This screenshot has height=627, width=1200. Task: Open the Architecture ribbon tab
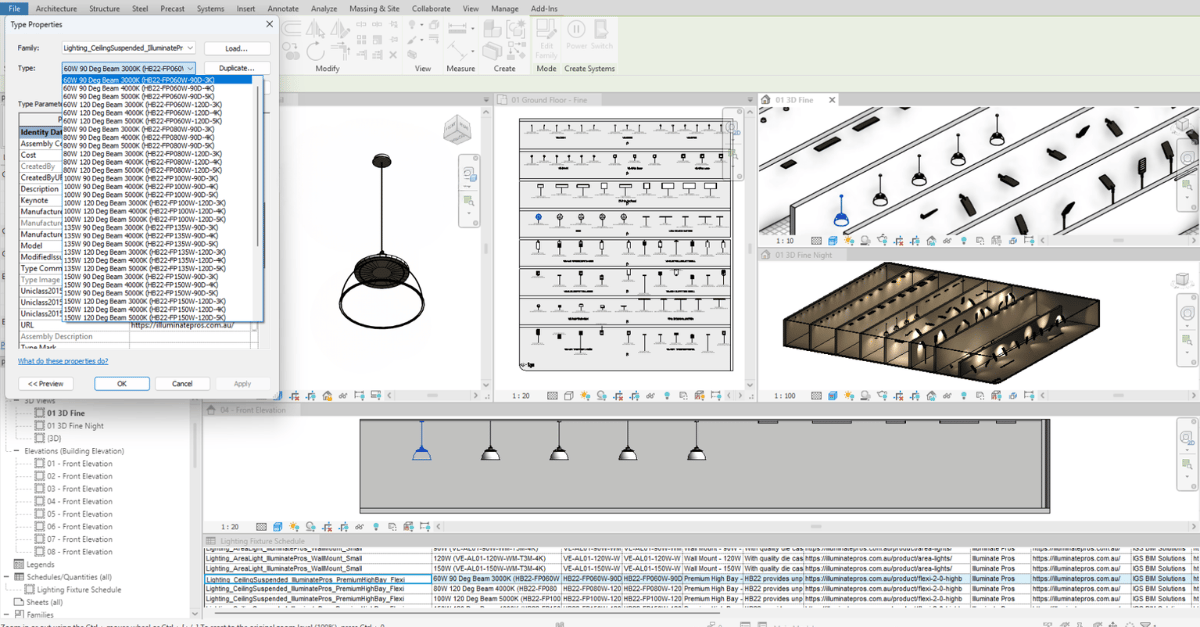pos(56,8)
